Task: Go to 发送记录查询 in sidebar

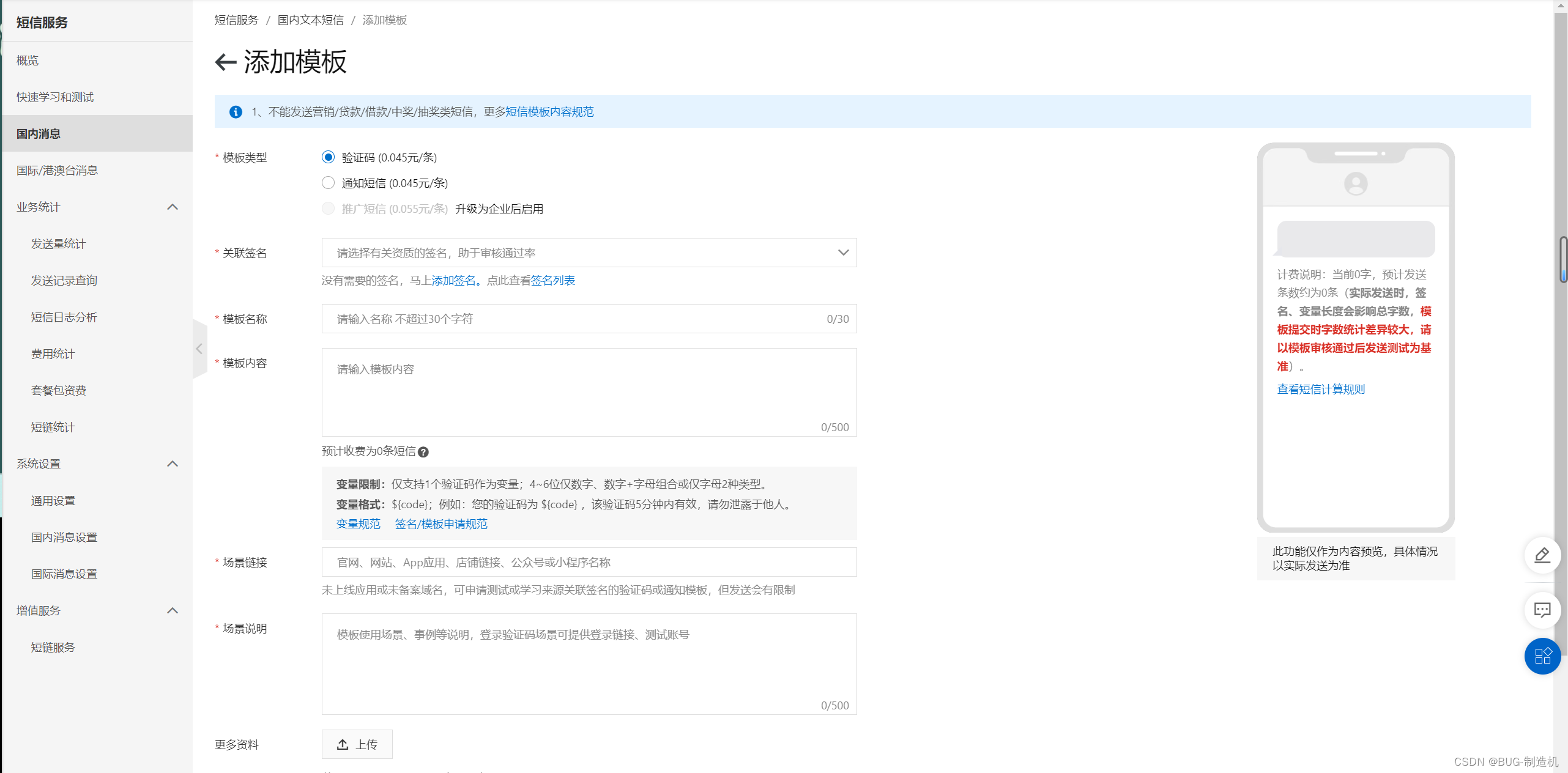Action: click(x=64, y=281)
